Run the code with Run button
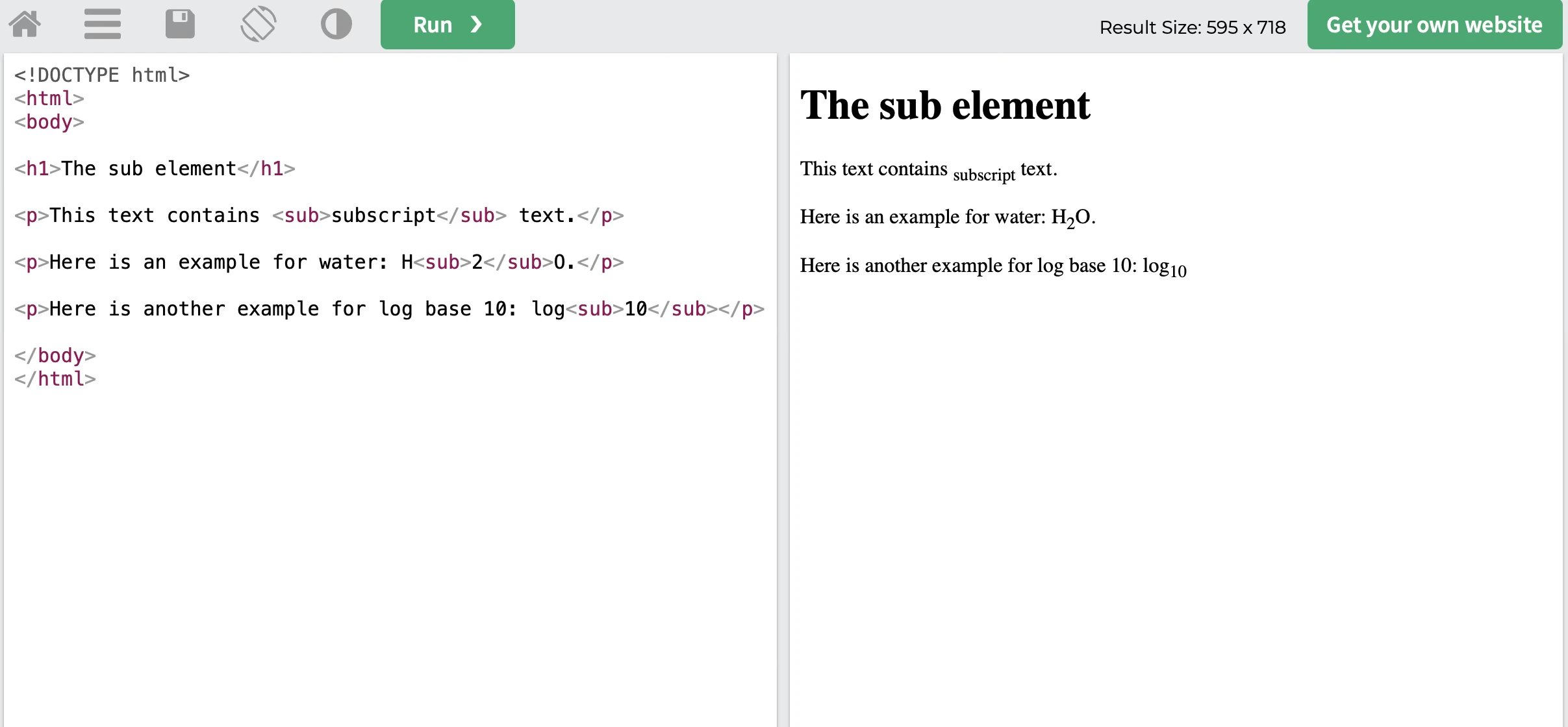 (x=448, y=25)
